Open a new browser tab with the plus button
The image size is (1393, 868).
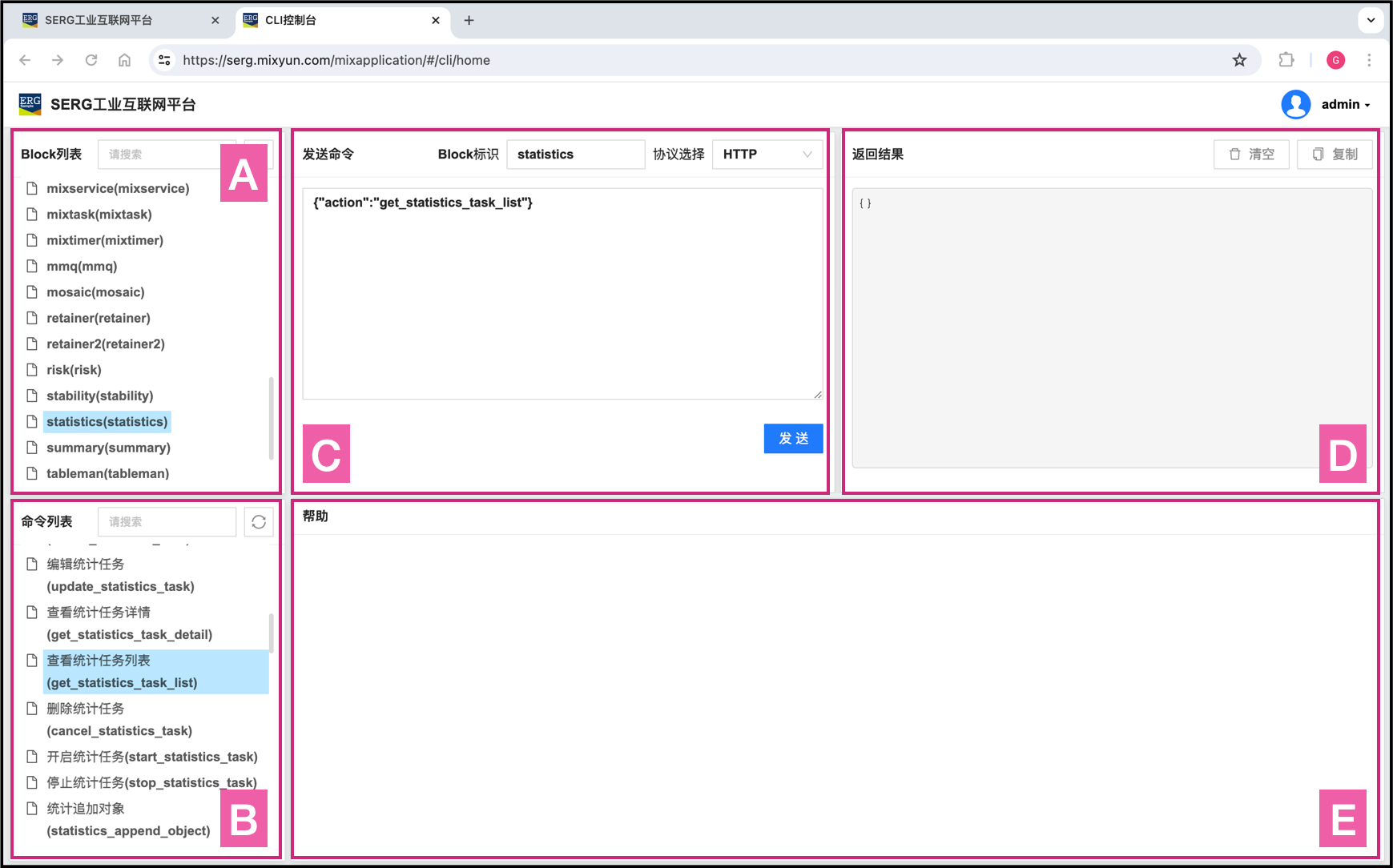(469, 20)
